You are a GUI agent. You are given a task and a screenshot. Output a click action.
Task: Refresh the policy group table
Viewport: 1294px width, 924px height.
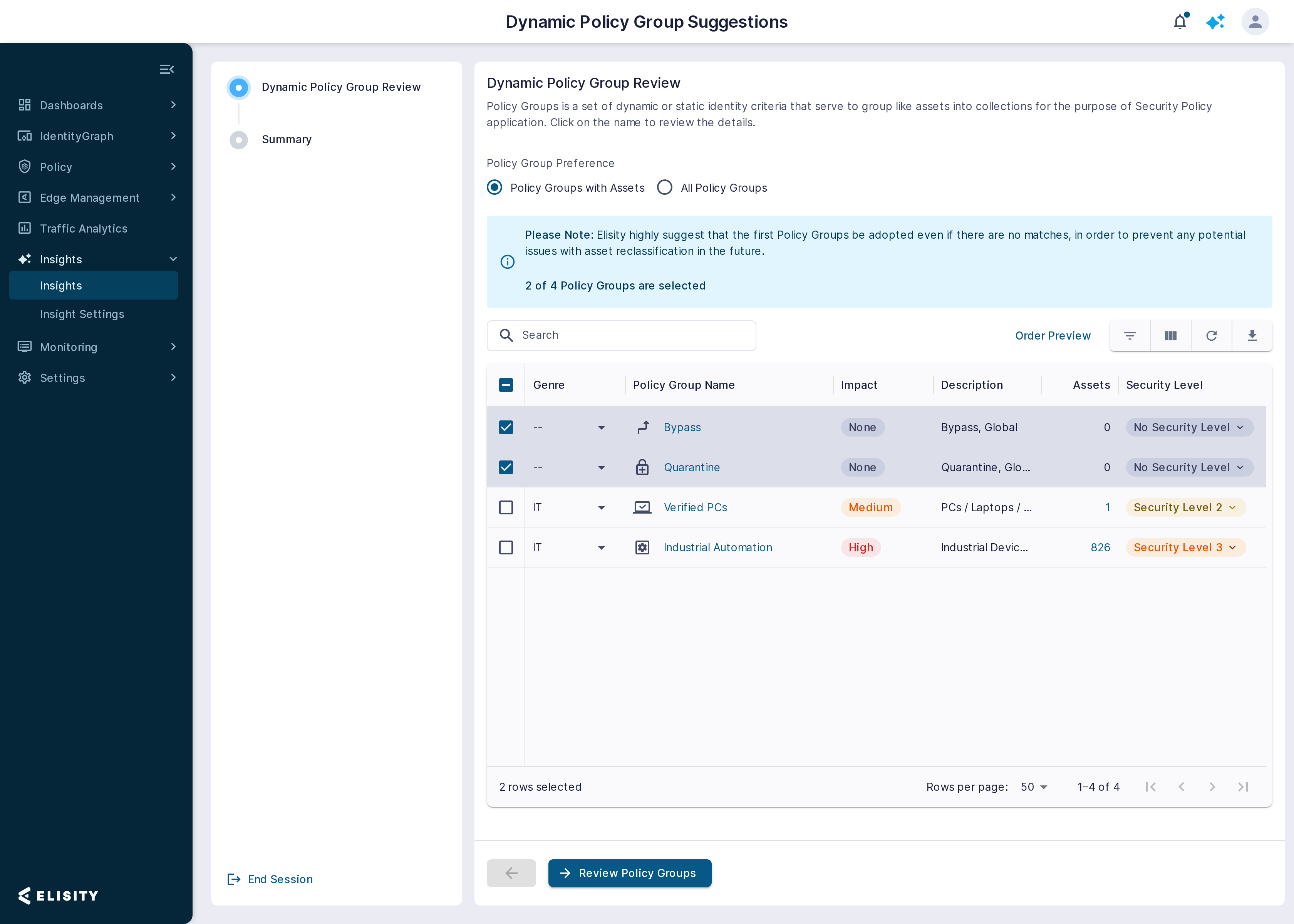click(x=1212, y=336)
